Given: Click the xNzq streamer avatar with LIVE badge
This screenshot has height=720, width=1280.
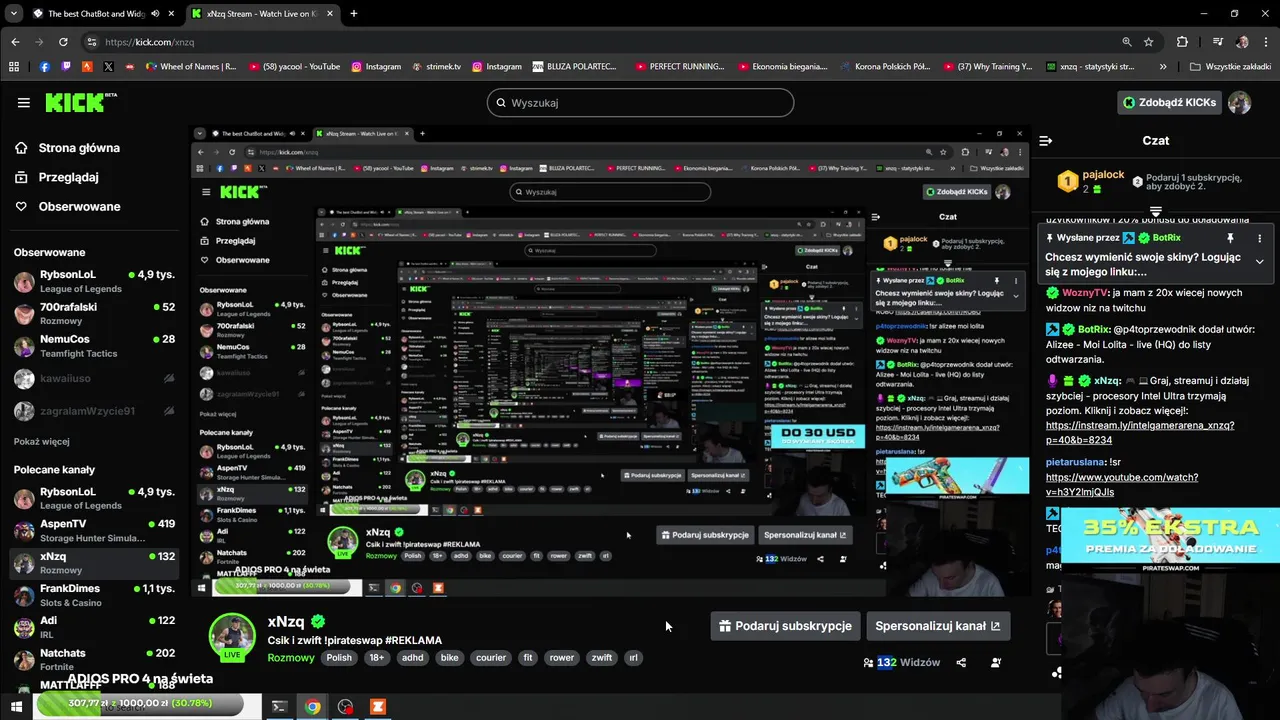Looking at the screenshot, I should (232, 638).
